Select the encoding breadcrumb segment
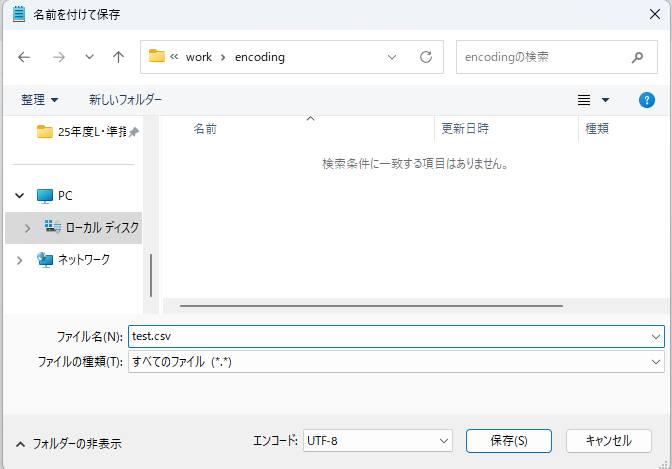 click(x=260, y=57)
